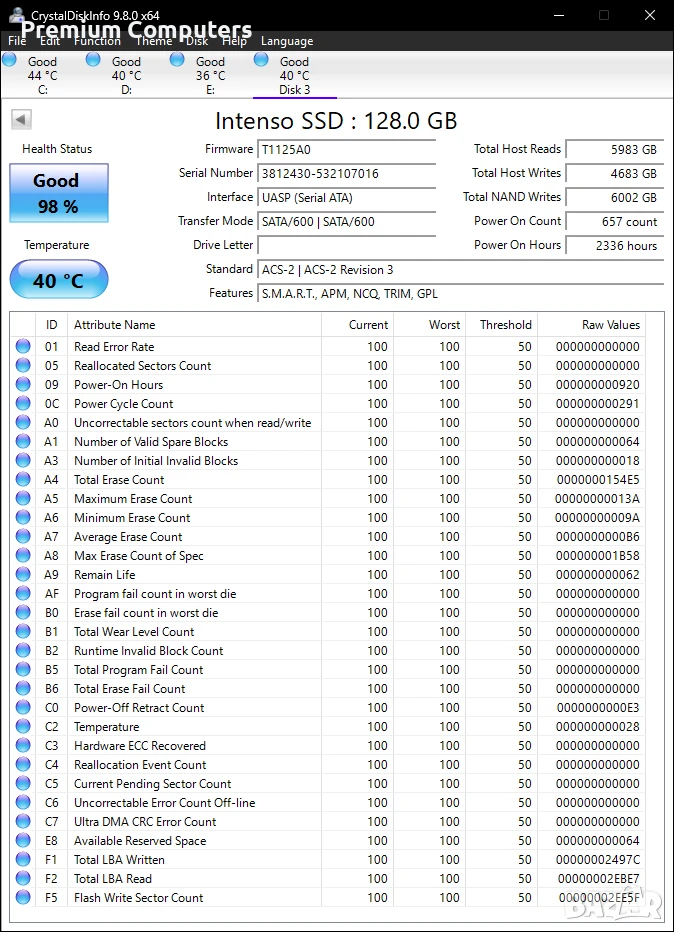
Task: Open the Edit menu
Action: click(50, 40)
